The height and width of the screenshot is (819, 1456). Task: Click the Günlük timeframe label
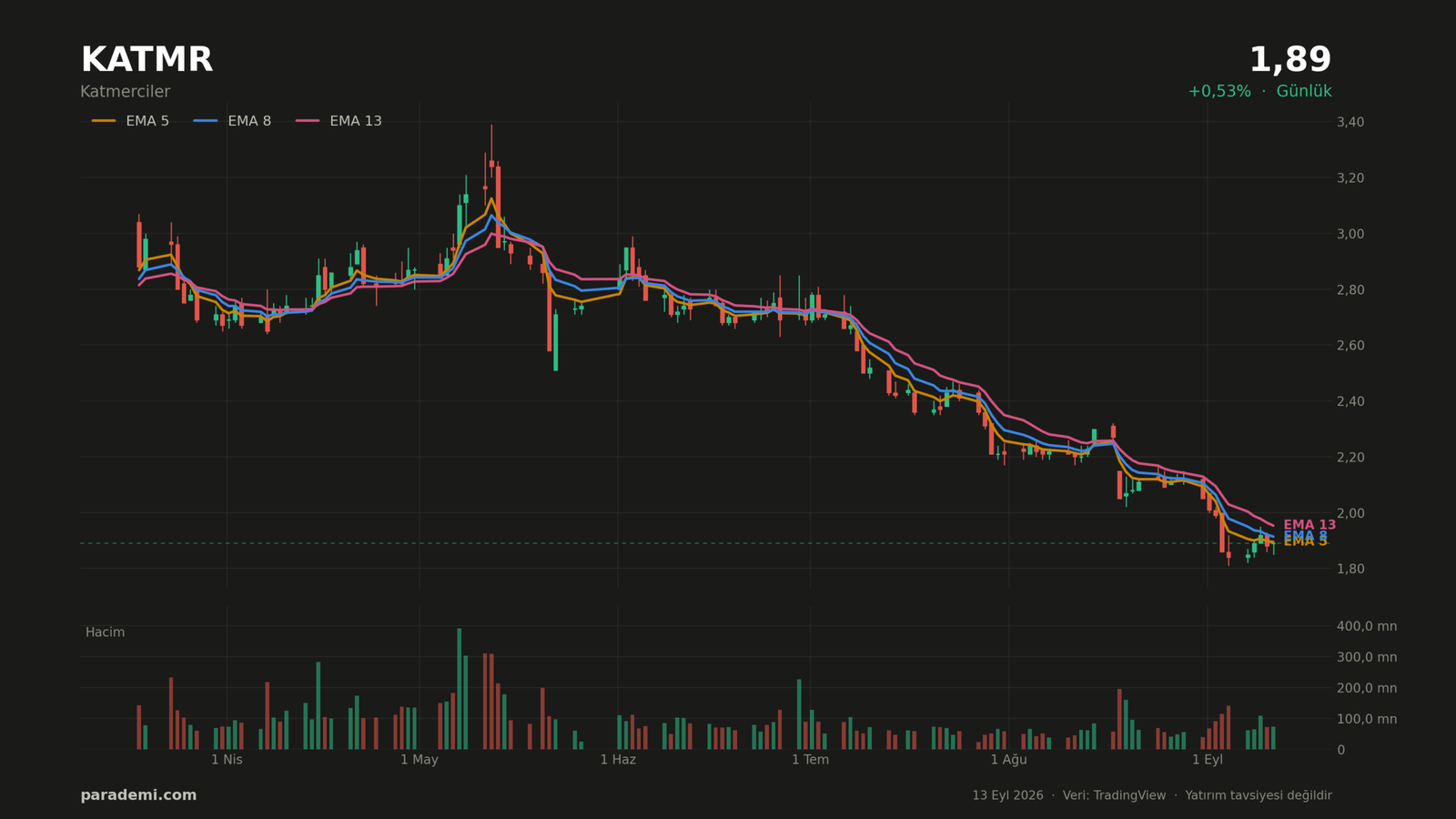click(x=1304, y=91)
